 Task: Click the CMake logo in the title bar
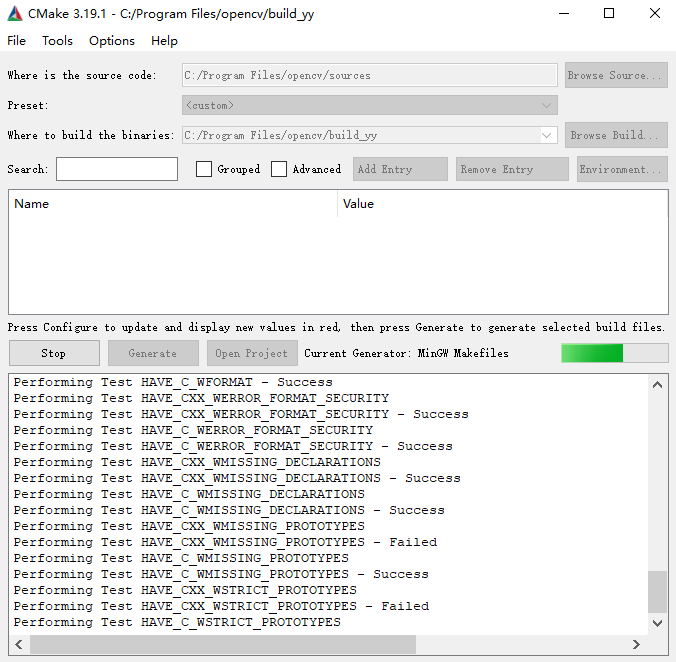(x=15, y=14)
